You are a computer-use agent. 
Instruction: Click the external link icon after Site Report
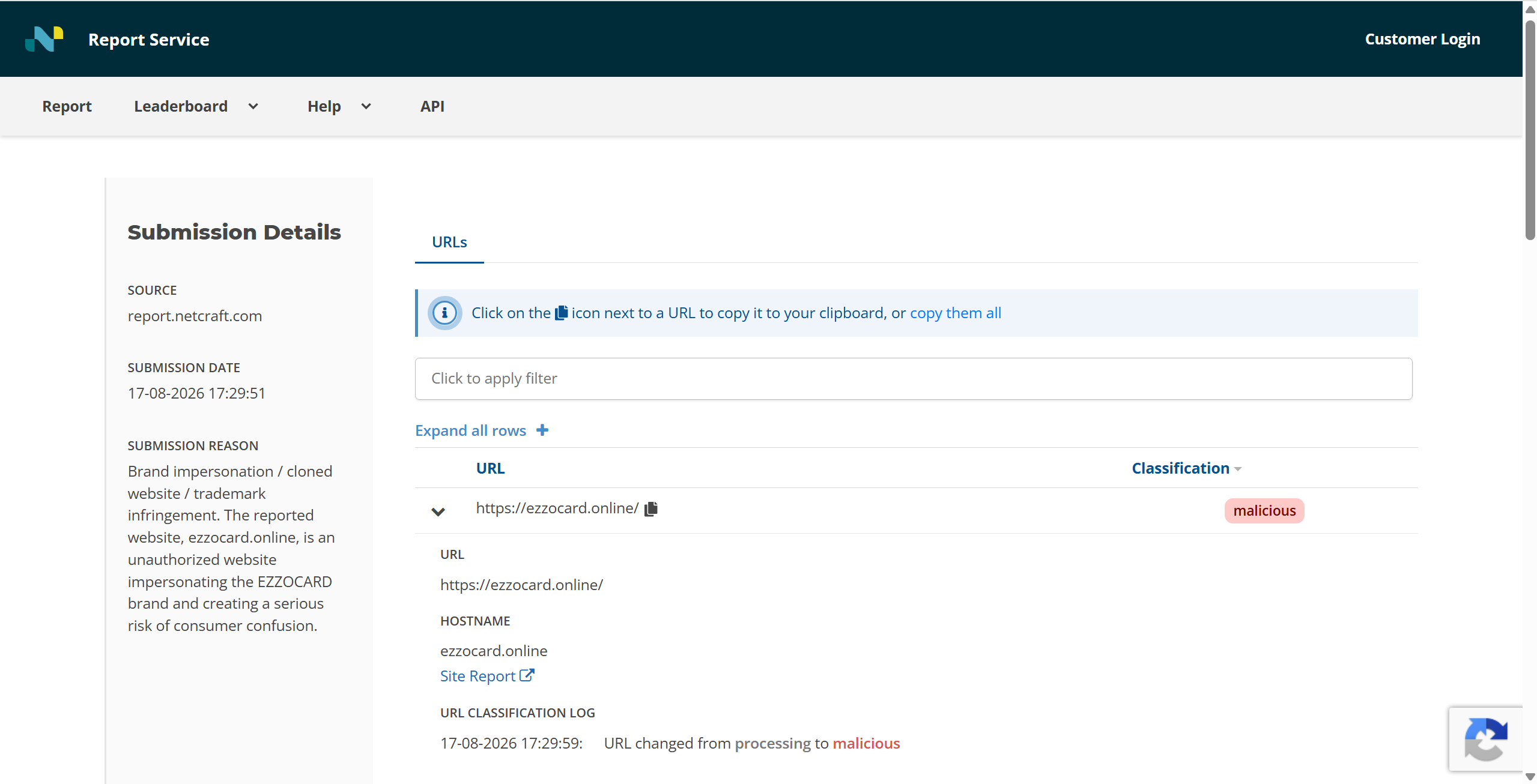tap(527, 675)
